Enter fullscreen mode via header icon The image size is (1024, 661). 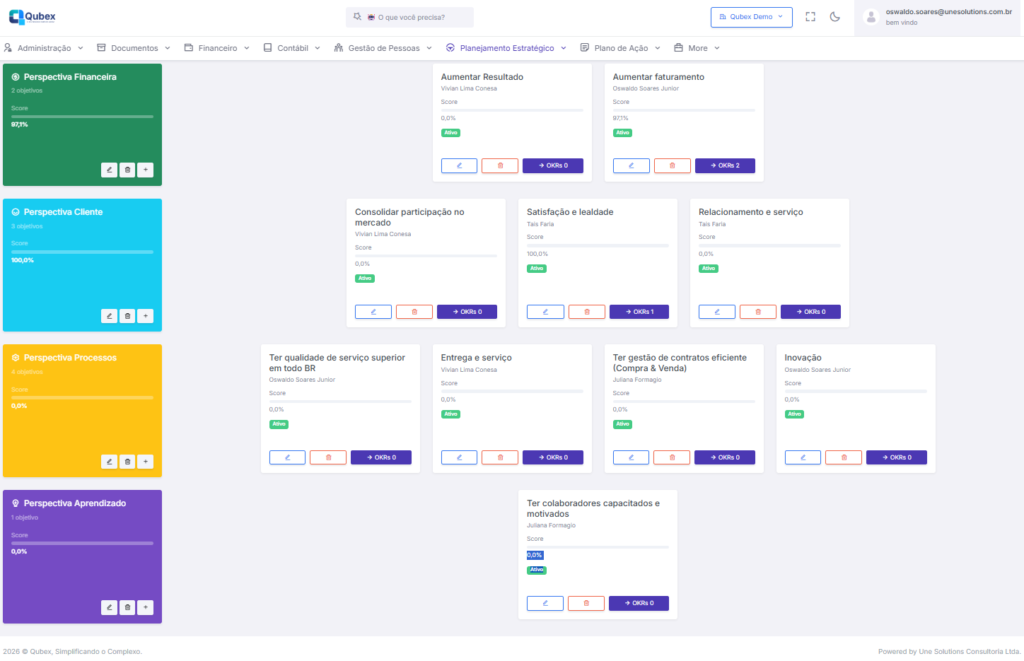point(810,17)
